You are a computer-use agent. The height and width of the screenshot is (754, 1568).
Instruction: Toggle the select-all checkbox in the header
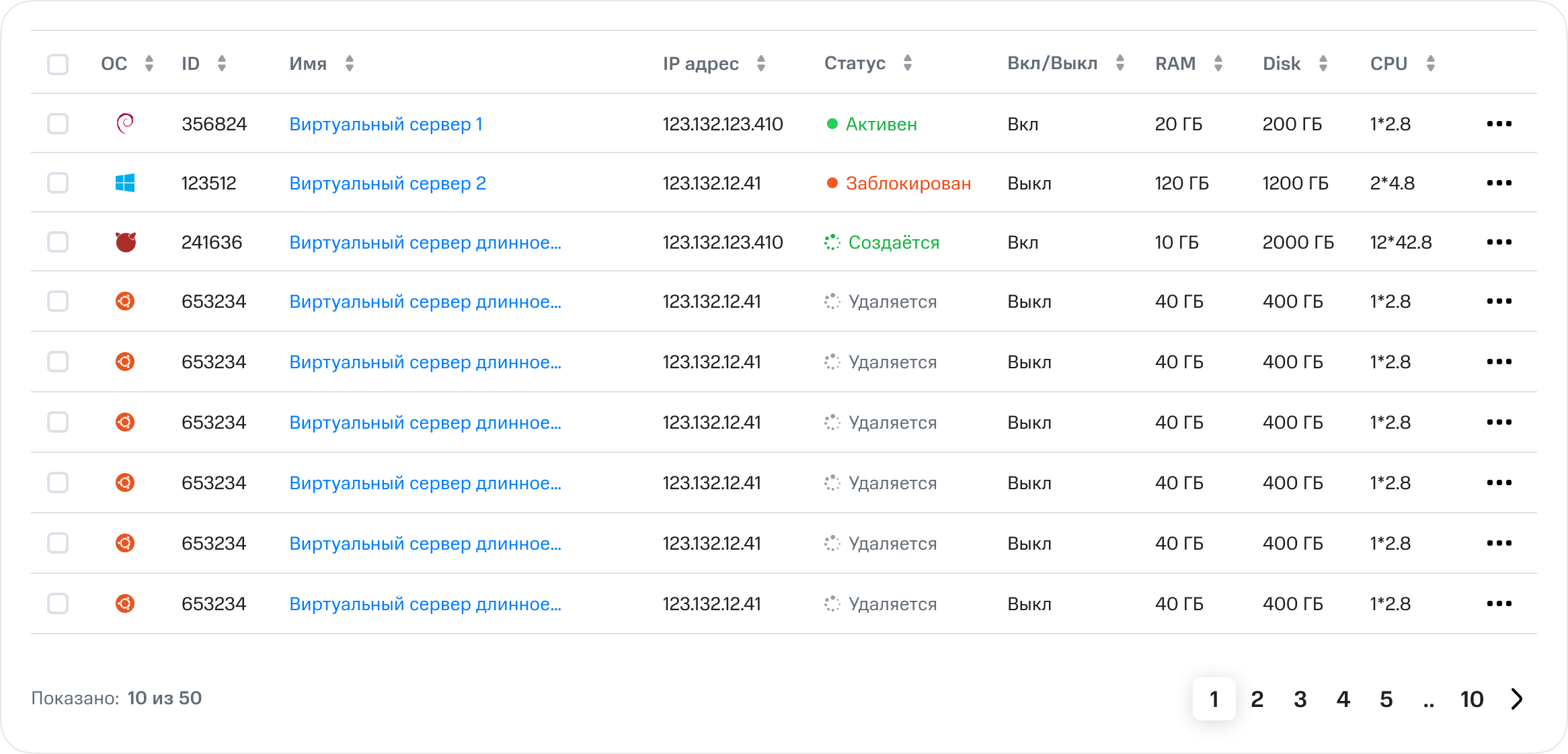coord(58,65)
